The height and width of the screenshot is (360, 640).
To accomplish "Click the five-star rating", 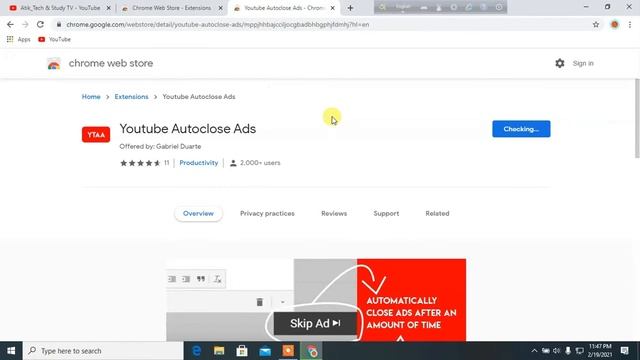I will pyautogui.click(x=140, y=163).
